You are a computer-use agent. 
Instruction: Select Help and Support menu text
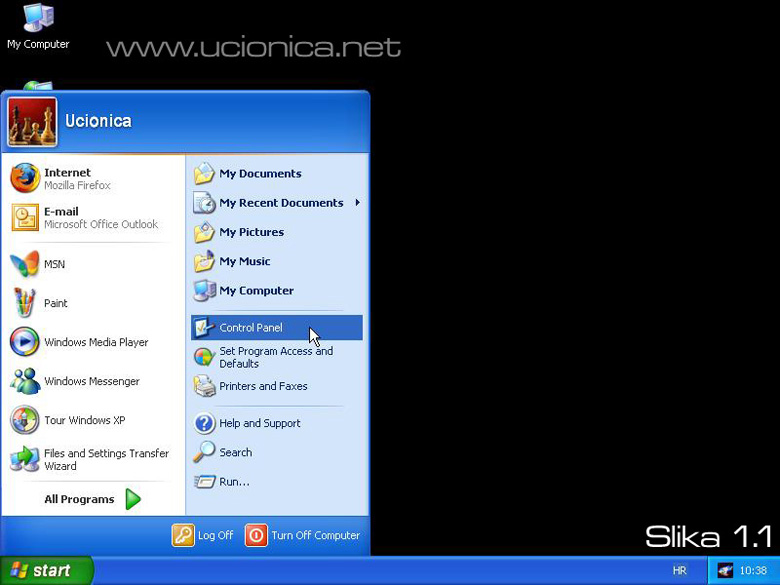pos(260,423)
